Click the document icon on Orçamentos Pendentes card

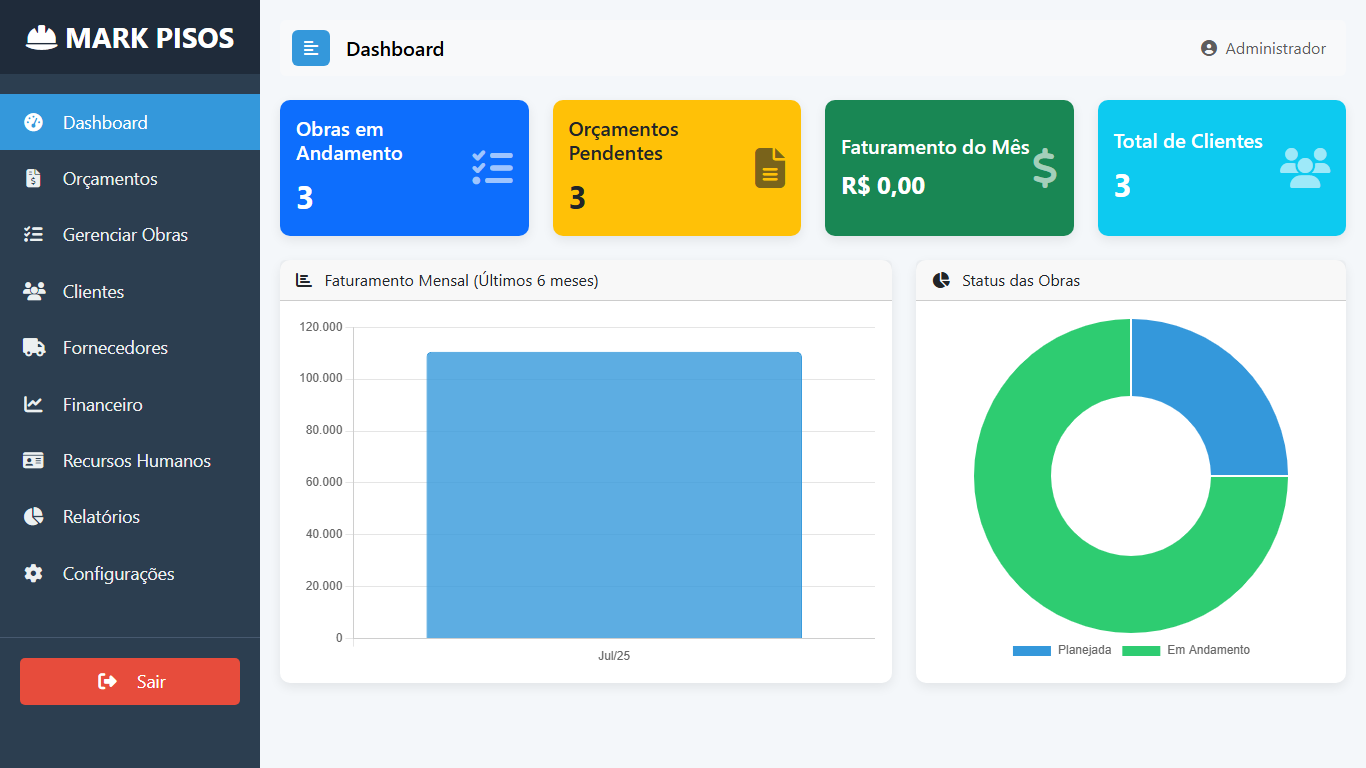pyautogui.click(x=770, y=168)
